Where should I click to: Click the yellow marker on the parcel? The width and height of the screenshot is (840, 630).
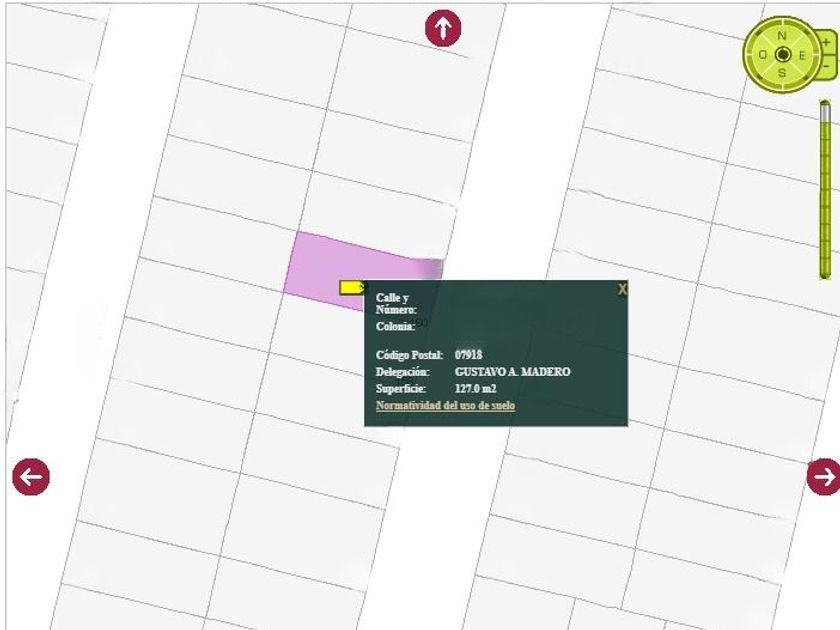(x=351, y=287)
